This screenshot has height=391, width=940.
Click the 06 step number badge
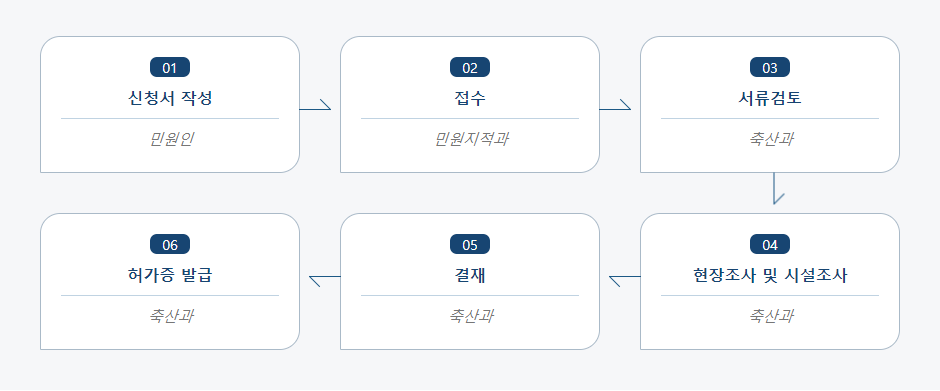click(x=170, y=244)
